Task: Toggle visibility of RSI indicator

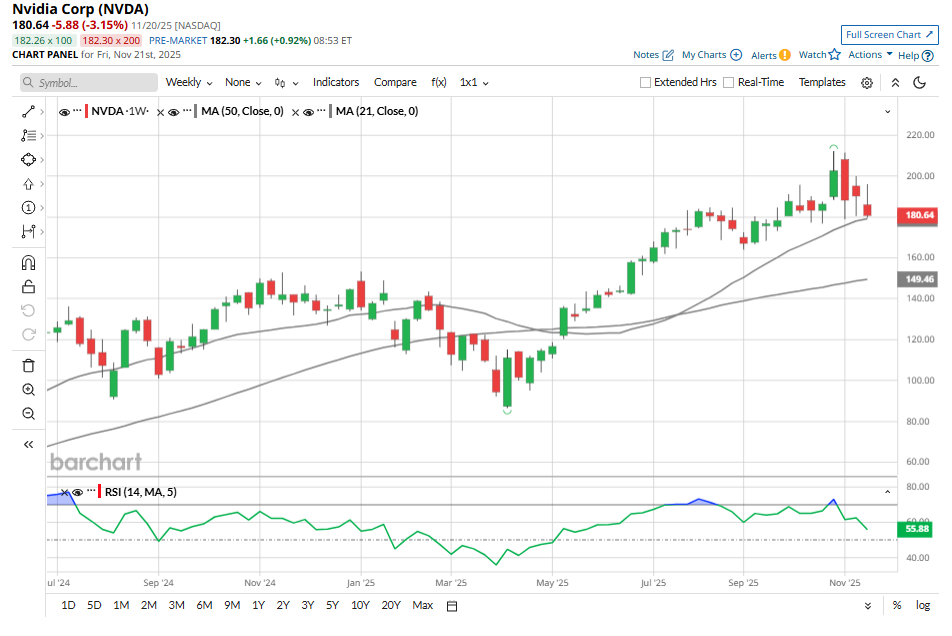Action: tap(78, 492)
